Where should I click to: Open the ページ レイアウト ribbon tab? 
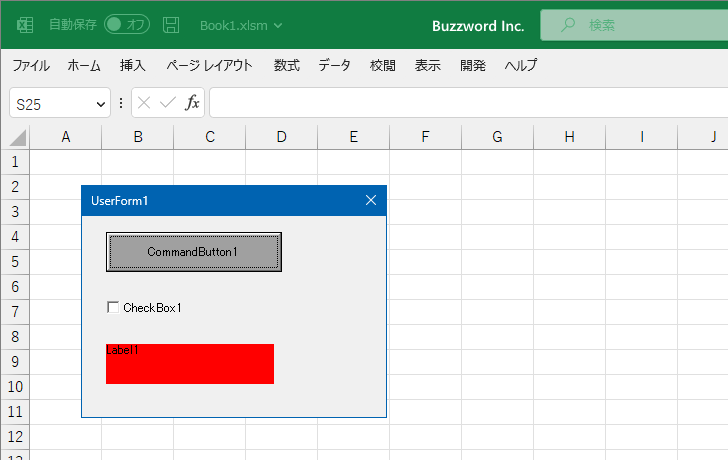[x=209, y=65]
